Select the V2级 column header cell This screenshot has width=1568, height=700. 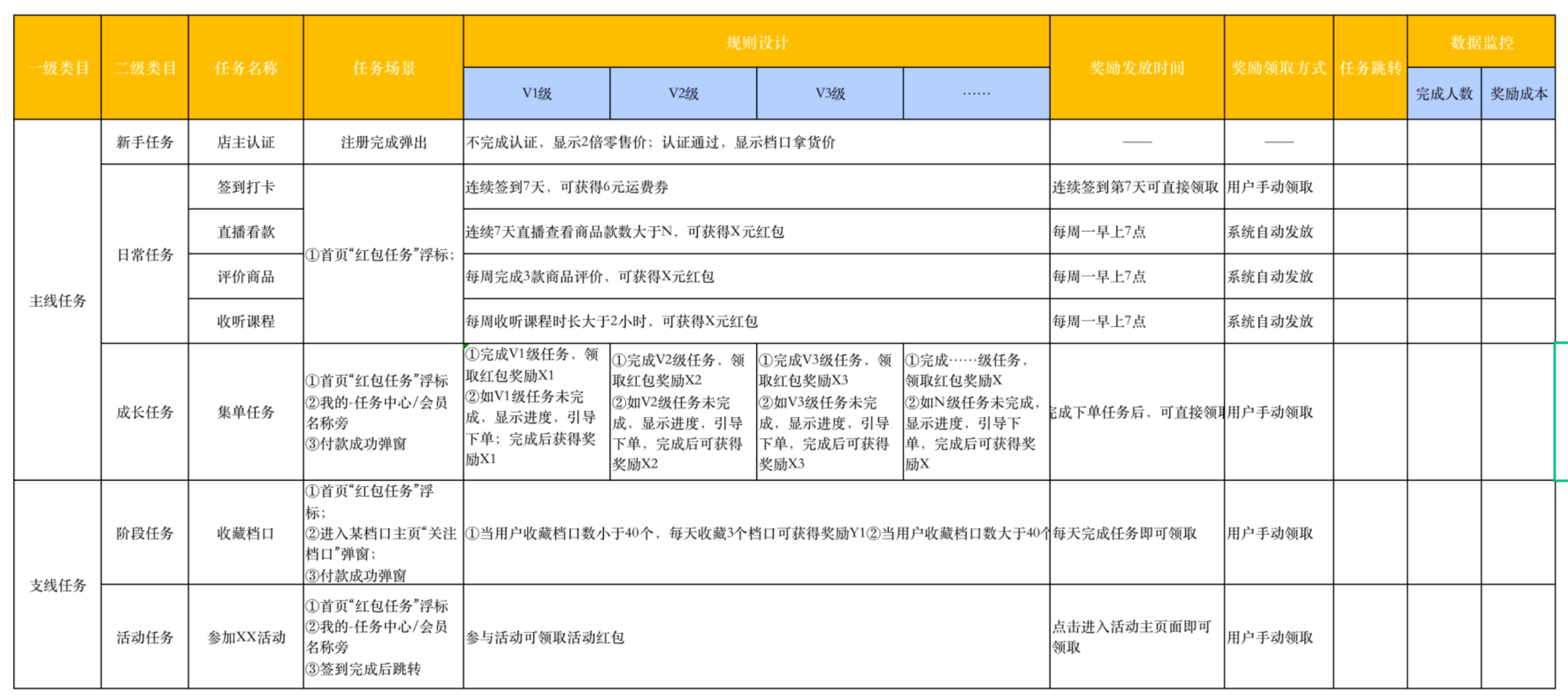click(x=683, y=93)
